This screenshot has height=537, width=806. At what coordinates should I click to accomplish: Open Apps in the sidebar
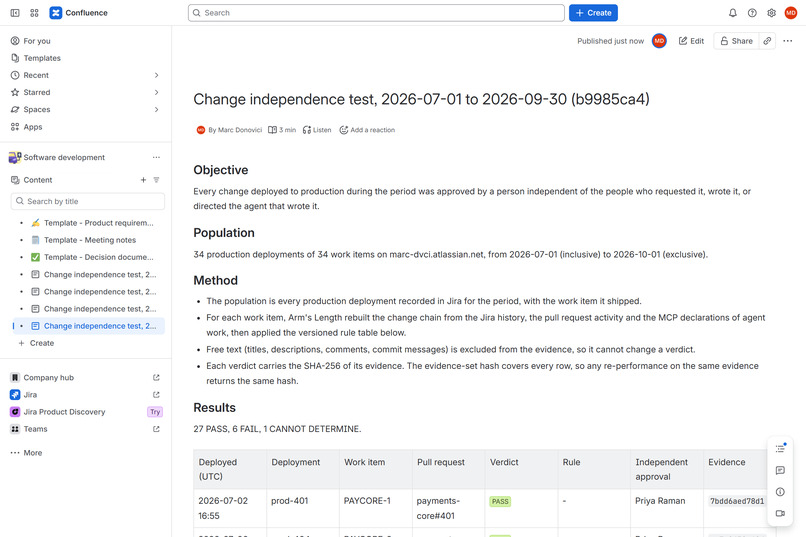85,127
